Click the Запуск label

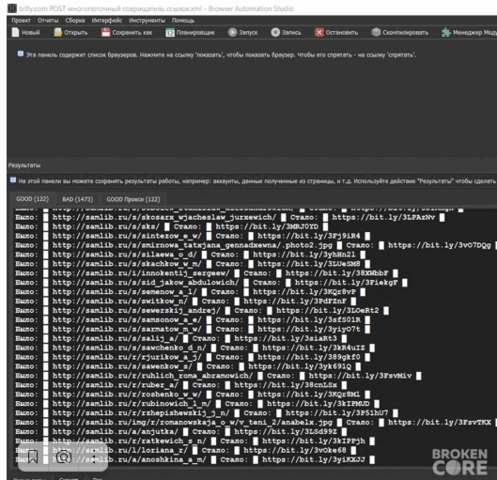coord(248,33)
